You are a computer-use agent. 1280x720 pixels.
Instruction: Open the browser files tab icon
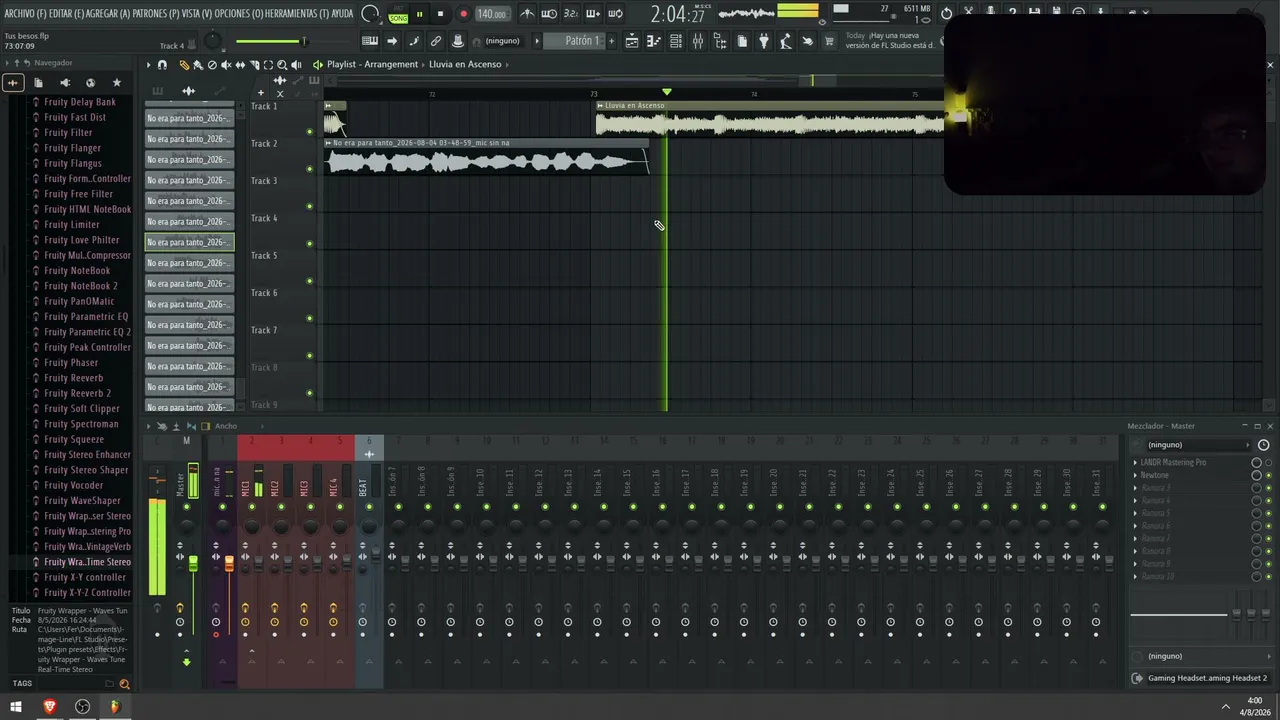click(38, 82)
